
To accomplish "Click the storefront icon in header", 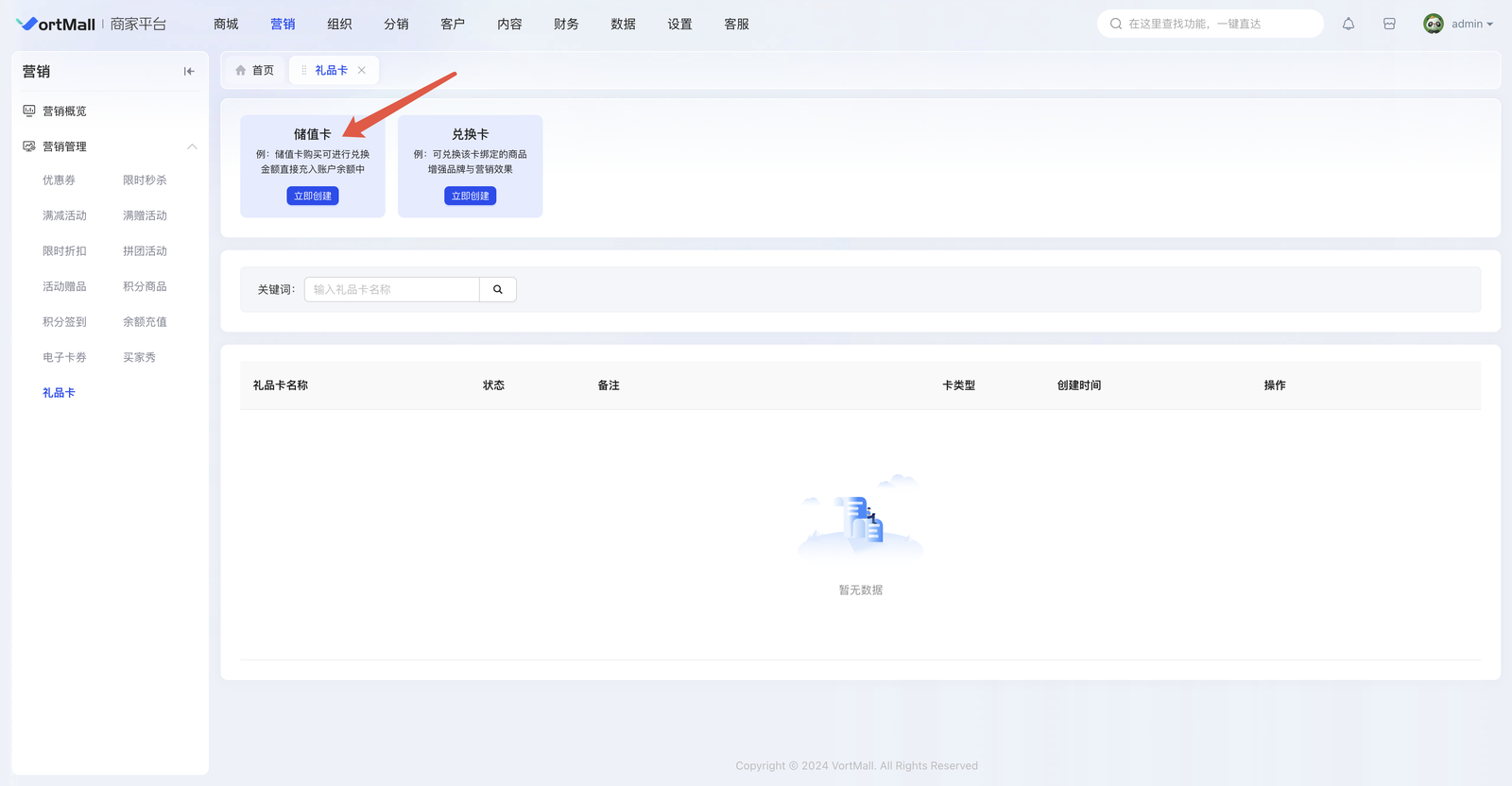I will [1389, 25].
